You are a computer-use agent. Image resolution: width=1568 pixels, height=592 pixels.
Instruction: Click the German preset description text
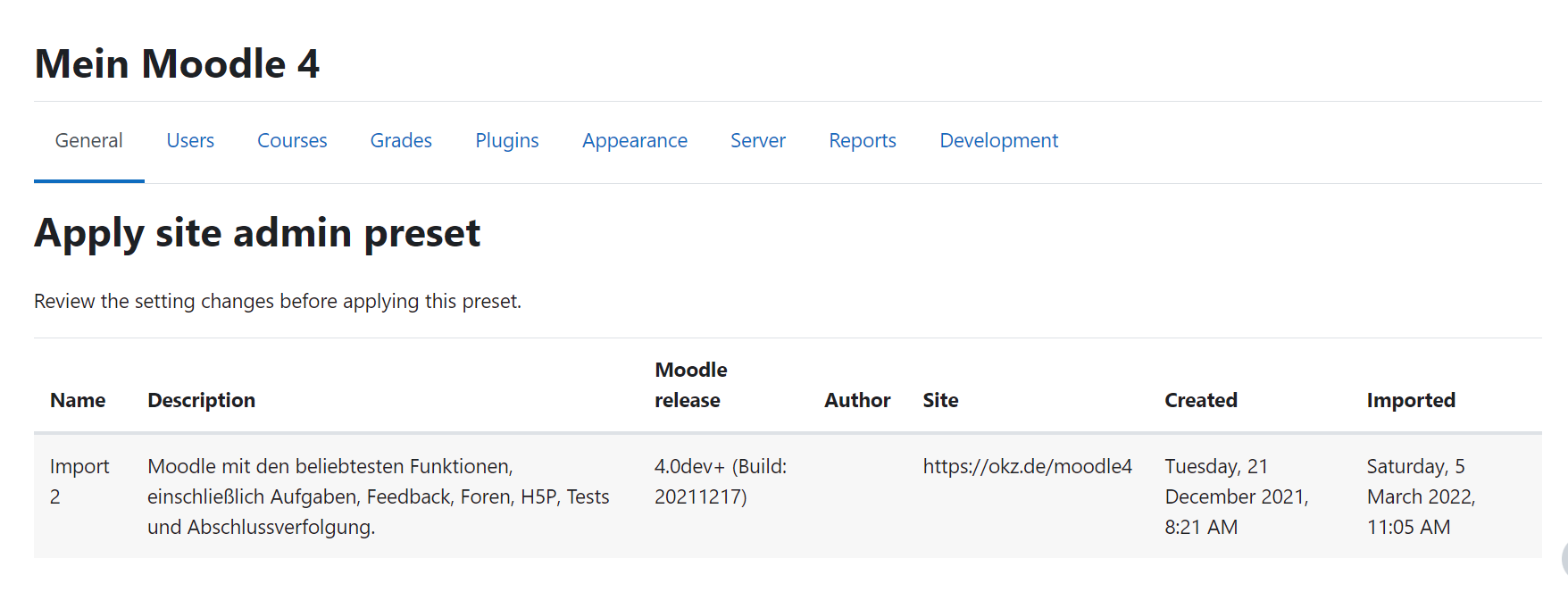[379, 496]
